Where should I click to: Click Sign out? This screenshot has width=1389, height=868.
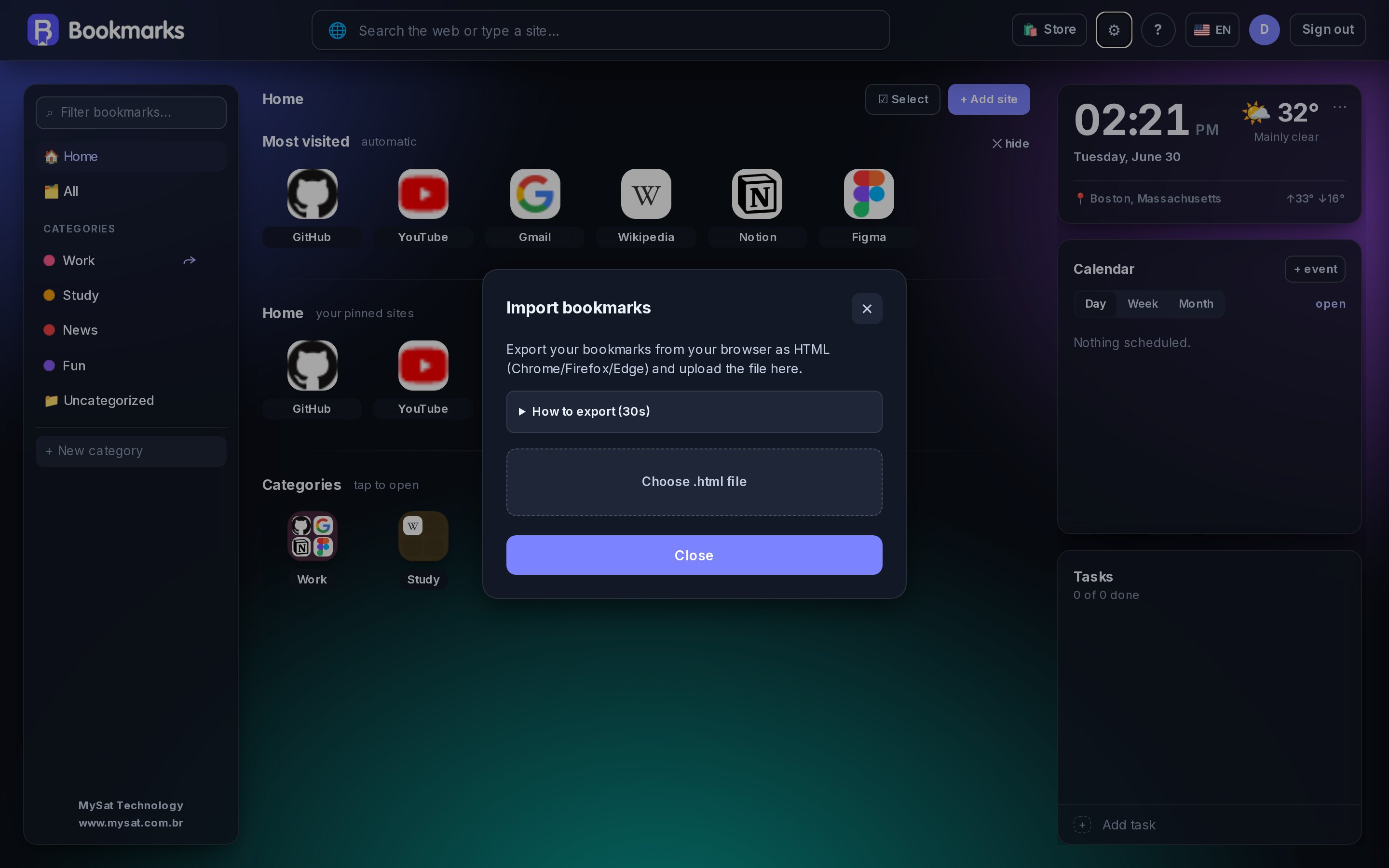1327,30
